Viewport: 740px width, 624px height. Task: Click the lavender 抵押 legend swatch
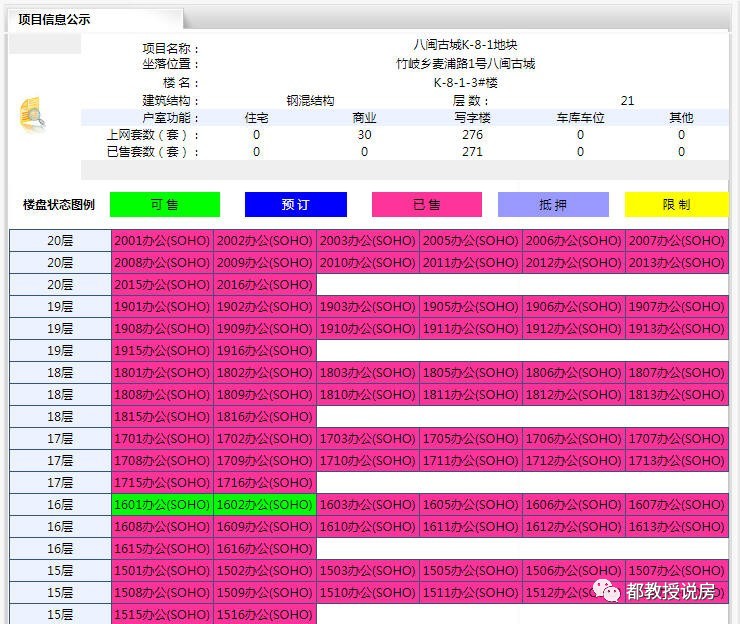pyautogui.click(x=553, y=204)
